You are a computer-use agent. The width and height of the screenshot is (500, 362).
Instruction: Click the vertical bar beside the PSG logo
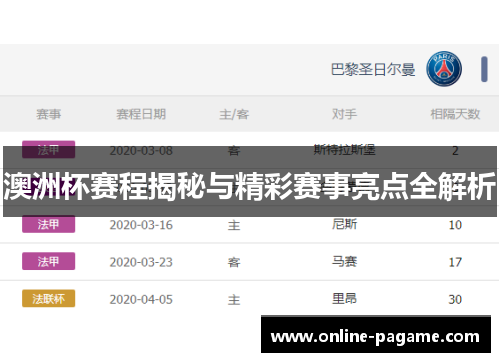tap(484, 69)
